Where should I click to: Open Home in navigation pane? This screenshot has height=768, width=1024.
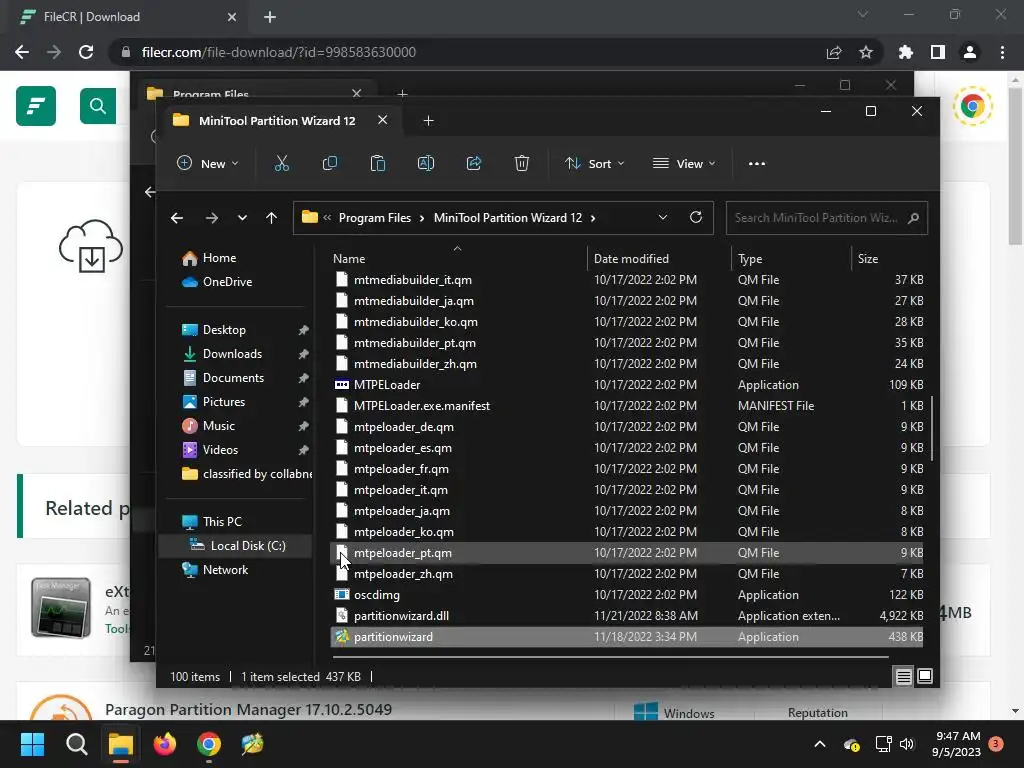(219, 258)
